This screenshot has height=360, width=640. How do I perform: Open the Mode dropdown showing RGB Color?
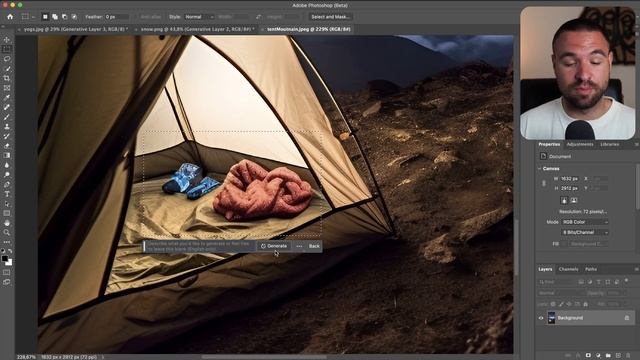point(585,222)
